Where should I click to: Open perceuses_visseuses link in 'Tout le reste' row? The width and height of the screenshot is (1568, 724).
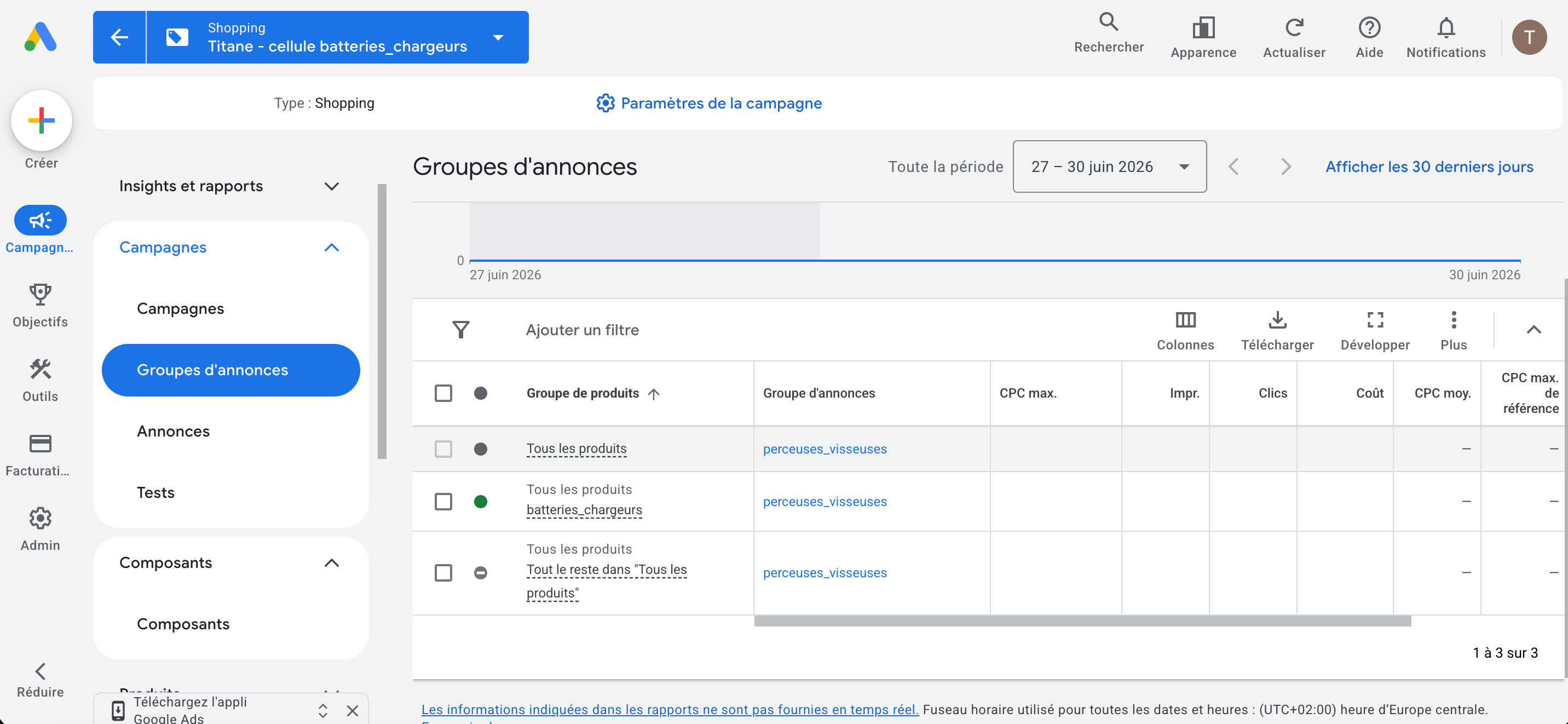point(824,572)
